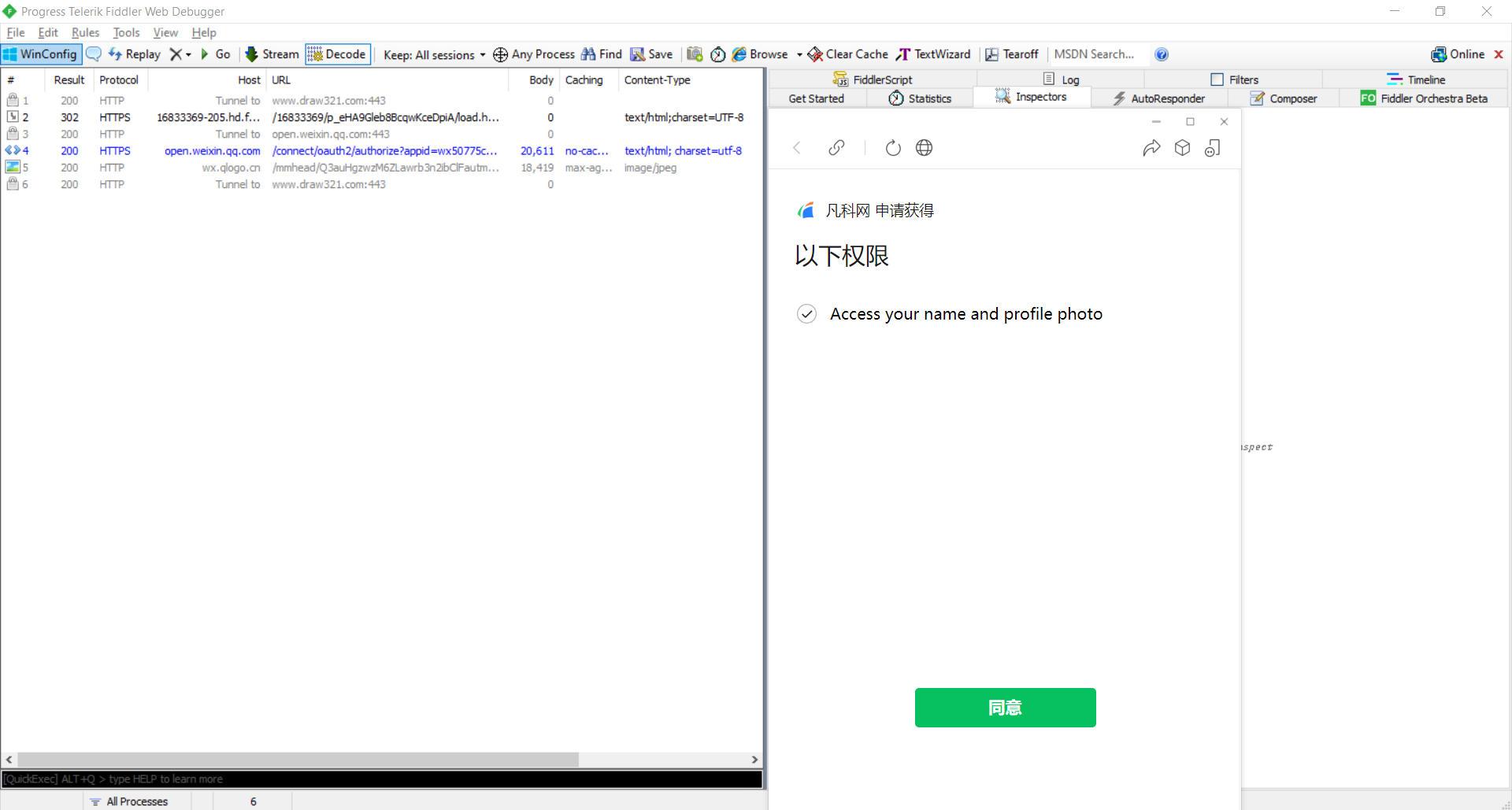This screenshot has height=810, width=1512.
Task: Click the Tearoff toolbar button
Action: (x=1012, y=54)
